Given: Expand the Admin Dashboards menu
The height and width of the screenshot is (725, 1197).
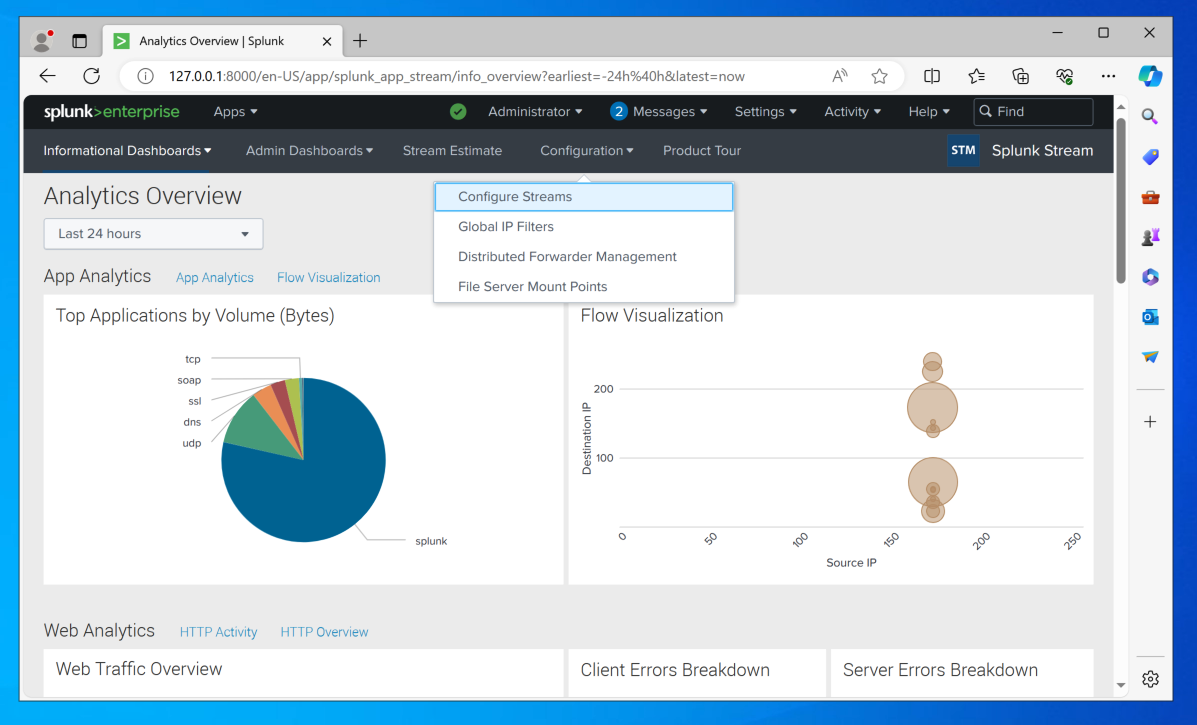Looking at the screenshot, I should [309, 150].
